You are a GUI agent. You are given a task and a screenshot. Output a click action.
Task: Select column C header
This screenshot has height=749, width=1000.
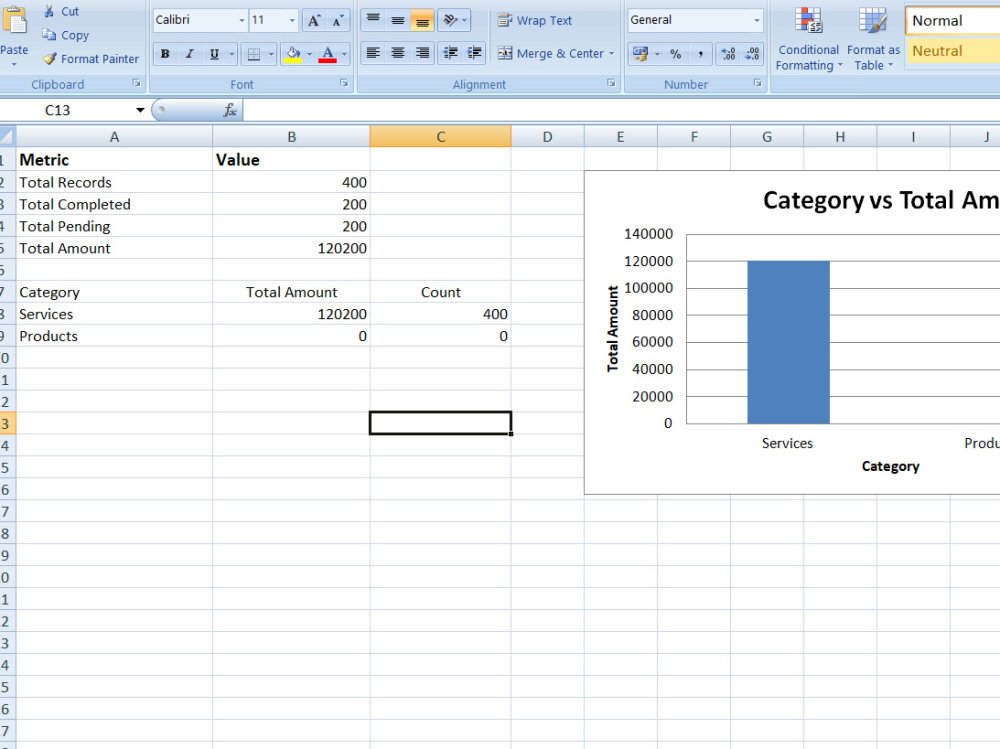(x=441, y=137)
